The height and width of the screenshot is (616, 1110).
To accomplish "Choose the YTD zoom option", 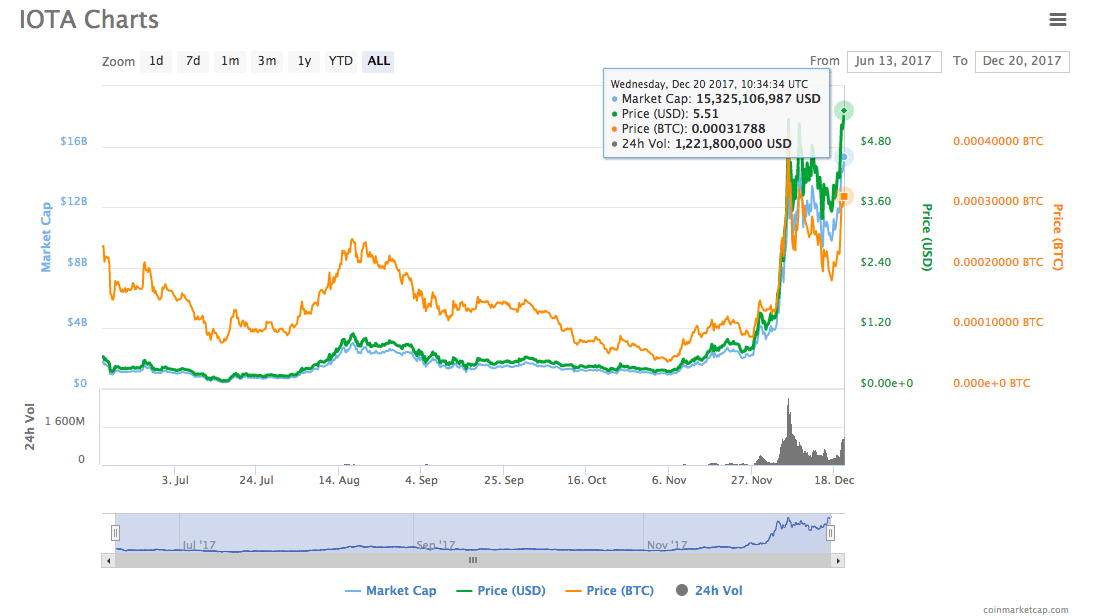I will pyautogui.click(x=341, y=61).
